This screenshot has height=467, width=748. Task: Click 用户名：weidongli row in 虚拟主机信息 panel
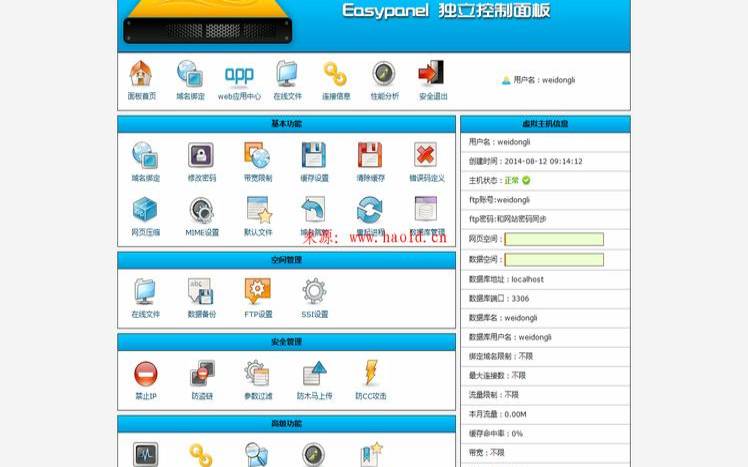pos(545,142)
